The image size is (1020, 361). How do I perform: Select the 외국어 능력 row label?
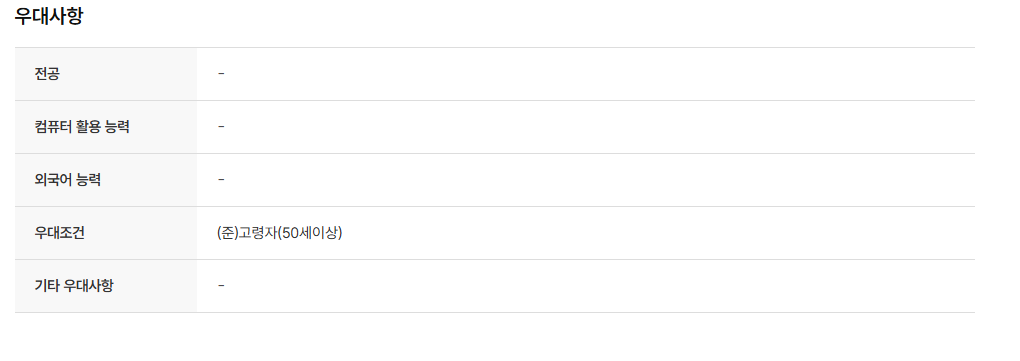[x=68, y=180]
